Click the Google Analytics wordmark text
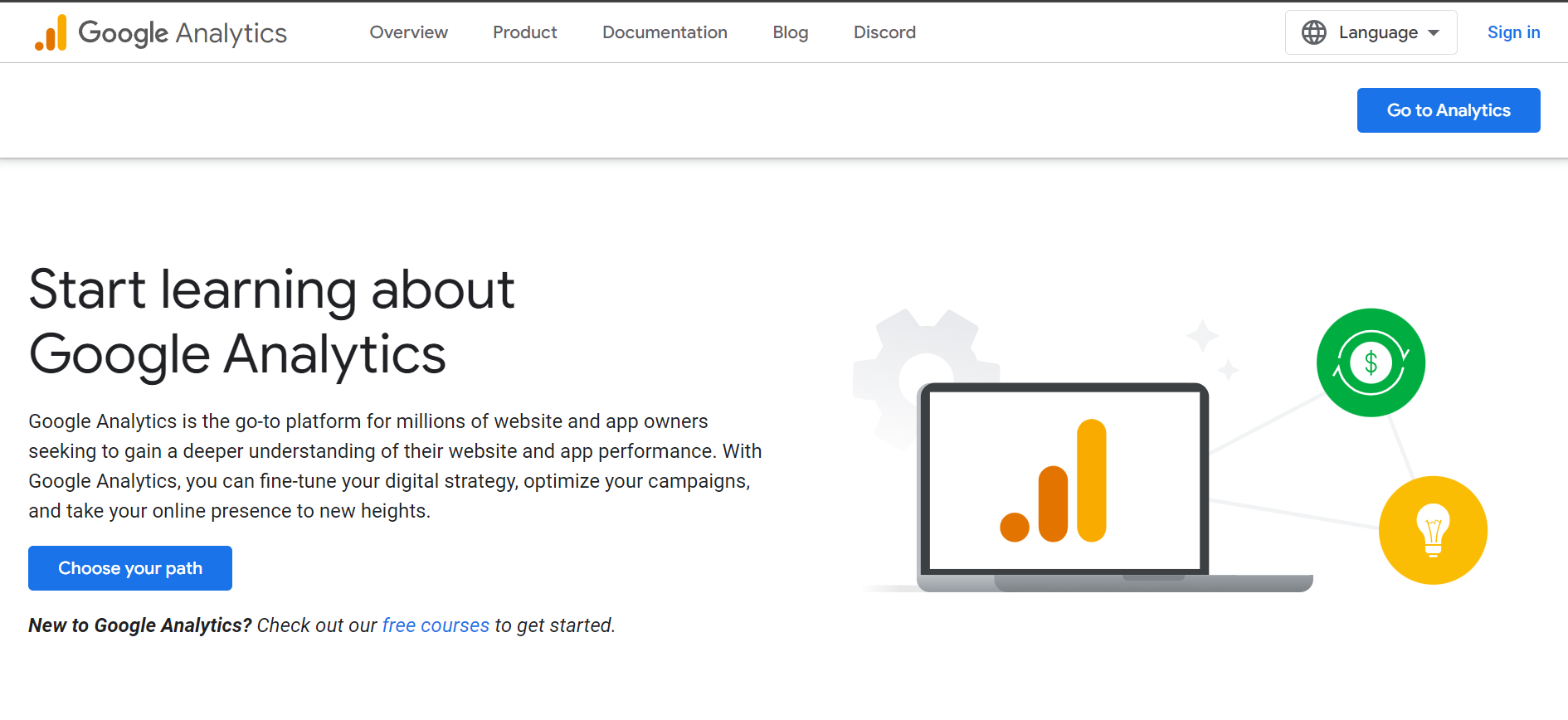 pos(183,33)
